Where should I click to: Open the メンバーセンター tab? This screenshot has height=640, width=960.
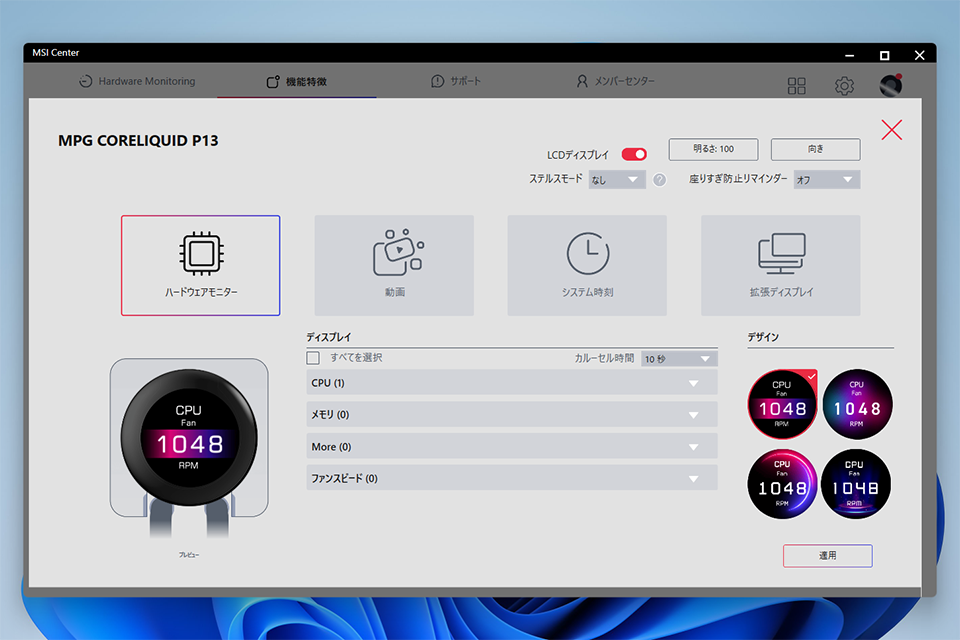point(615,81)
